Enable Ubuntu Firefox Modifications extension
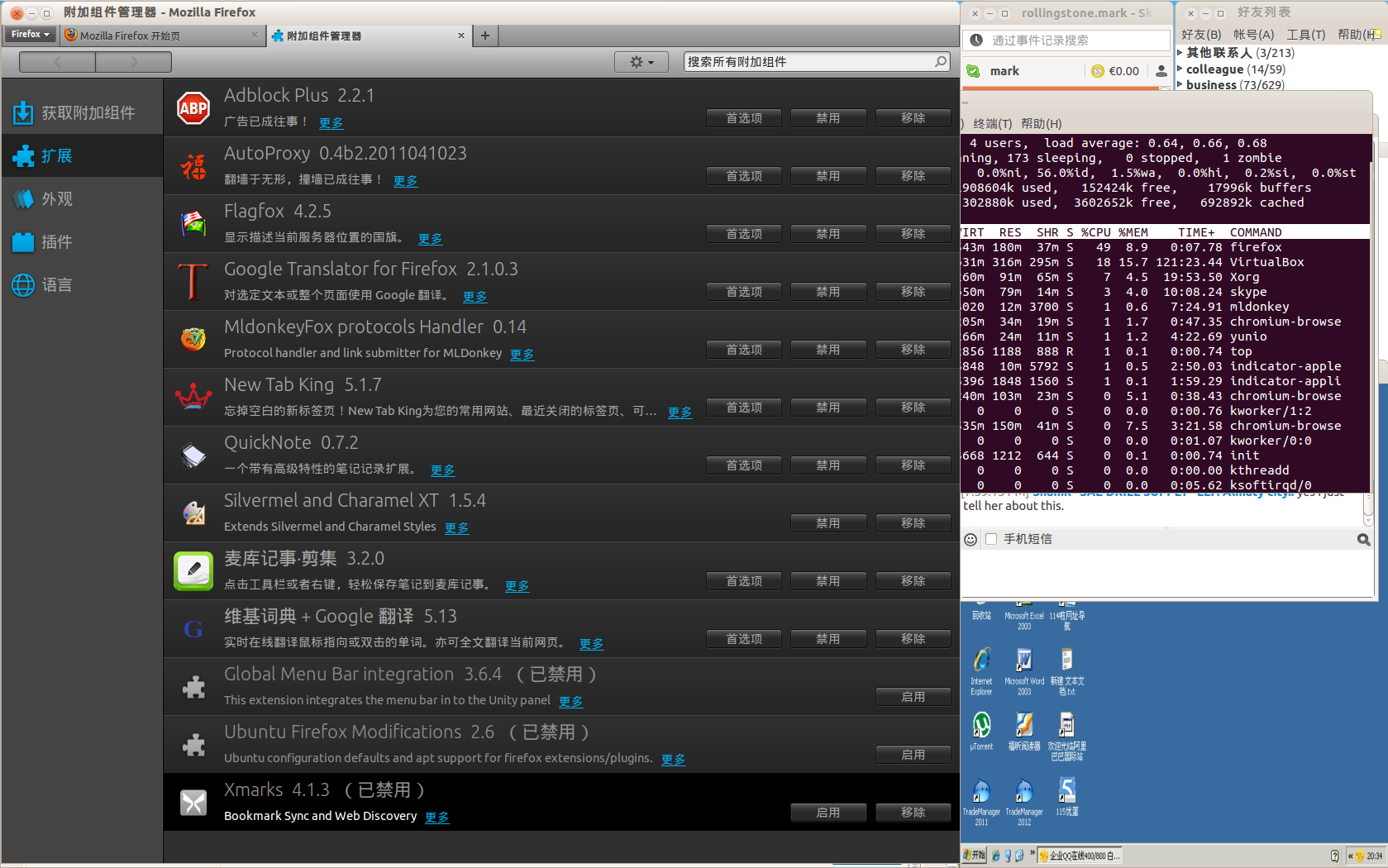Screen dimensions: 1388x868 click(x=913, y=755)
